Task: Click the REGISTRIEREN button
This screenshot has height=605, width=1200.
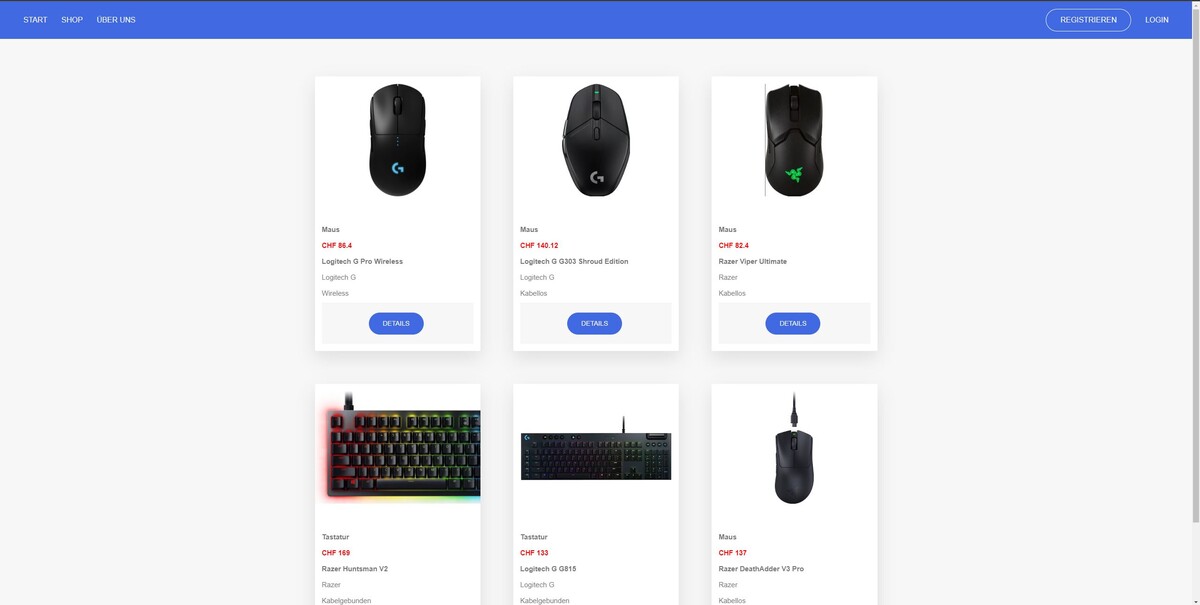Action: tap(1088, 20)
